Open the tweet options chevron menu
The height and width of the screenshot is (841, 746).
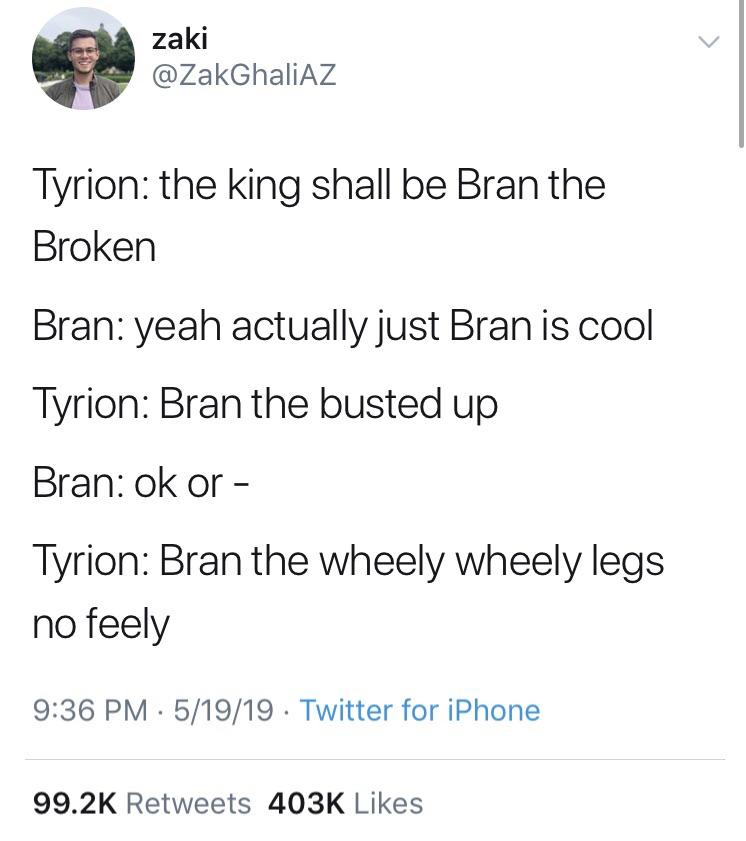[708, 42]
